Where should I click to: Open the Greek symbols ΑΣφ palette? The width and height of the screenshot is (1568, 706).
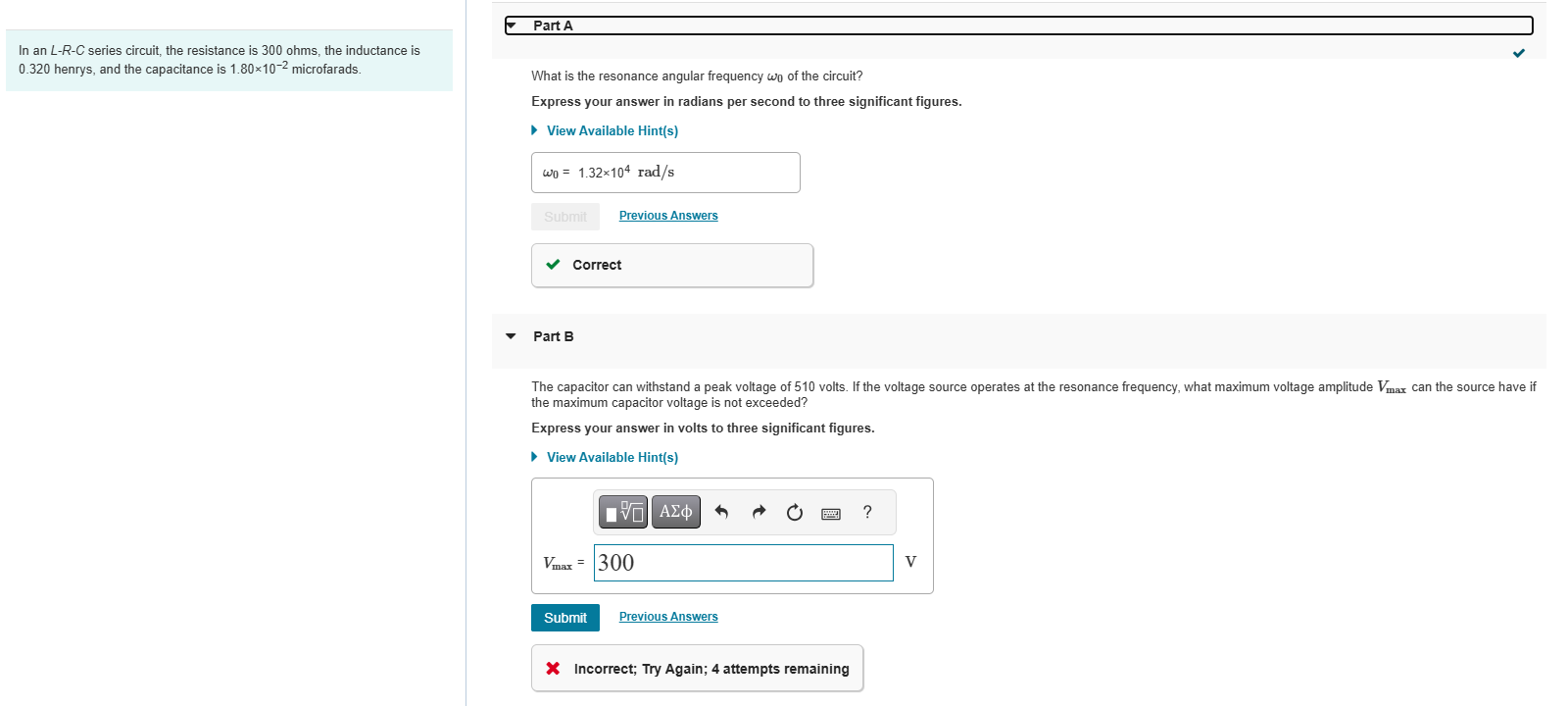(676, 512)
